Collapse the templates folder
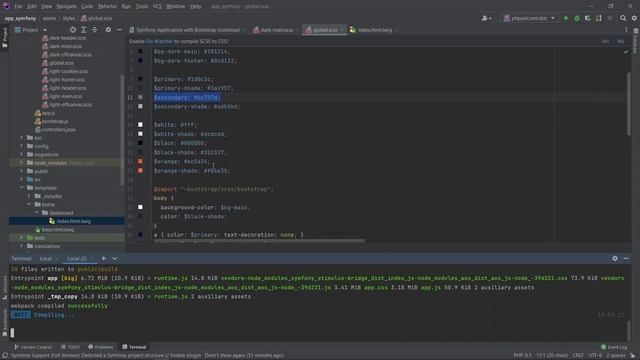Viewport: 640px width, 360px height. (22, 188)
